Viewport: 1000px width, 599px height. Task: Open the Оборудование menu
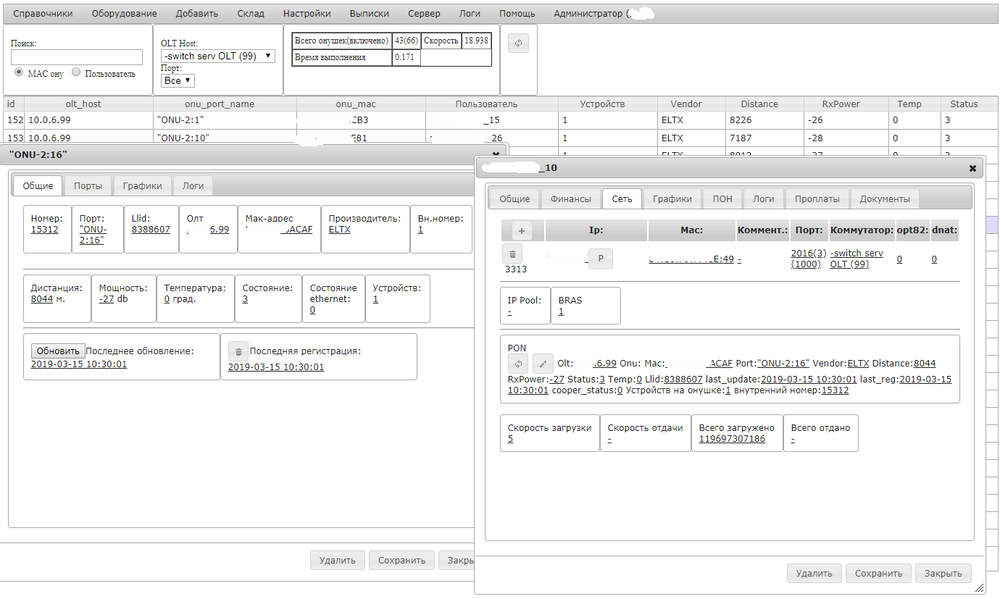124,14
